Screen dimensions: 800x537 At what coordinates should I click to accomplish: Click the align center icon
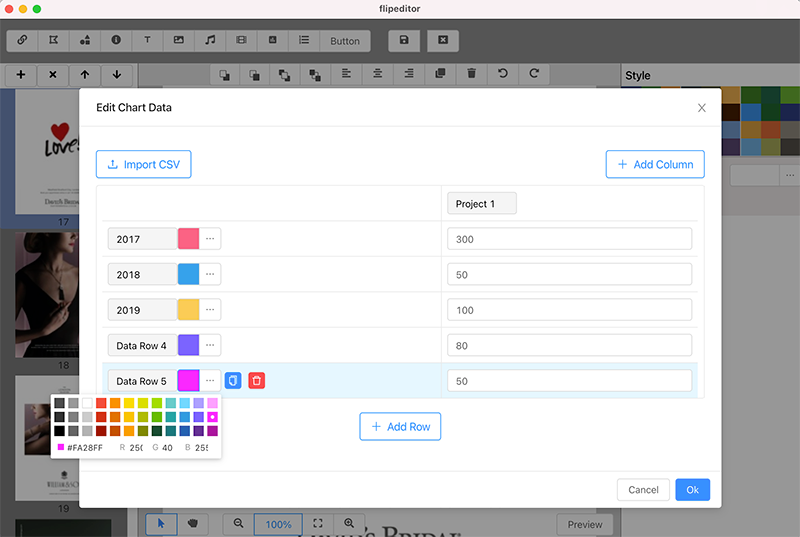click(x=378, y=74)
